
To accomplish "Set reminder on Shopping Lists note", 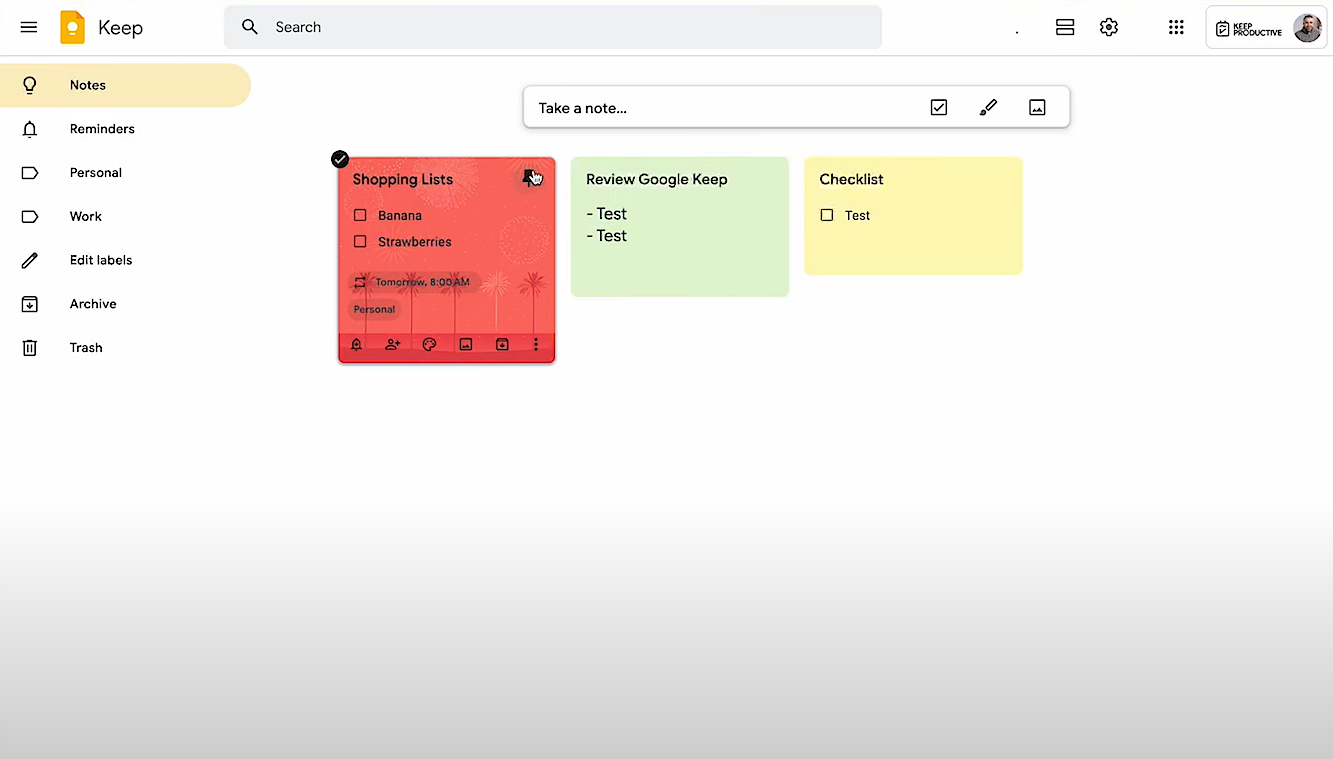I will click(x=356, y=344).
